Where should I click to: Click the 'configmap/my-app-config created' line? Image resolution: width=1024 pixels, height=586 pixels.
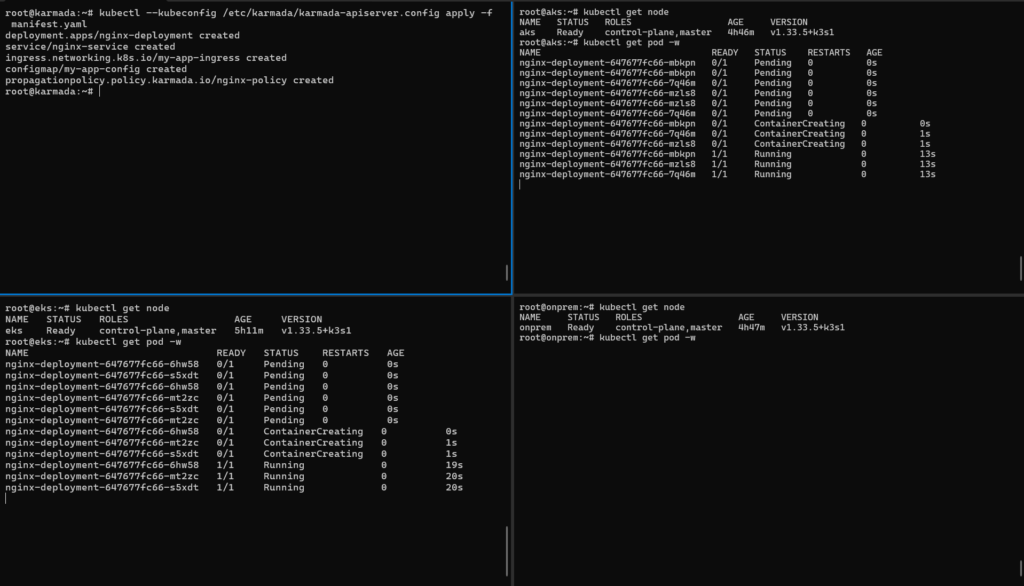(95, 69)
